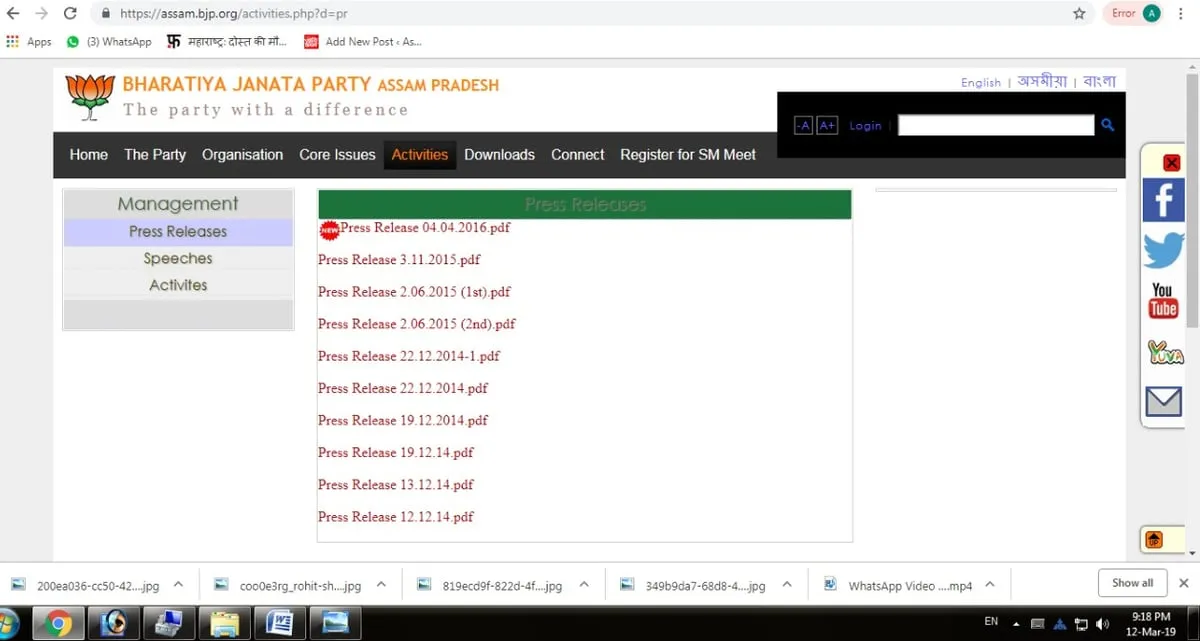Open the email envelope icon
Viewport: 1200px width, 641px height.
1163,402
